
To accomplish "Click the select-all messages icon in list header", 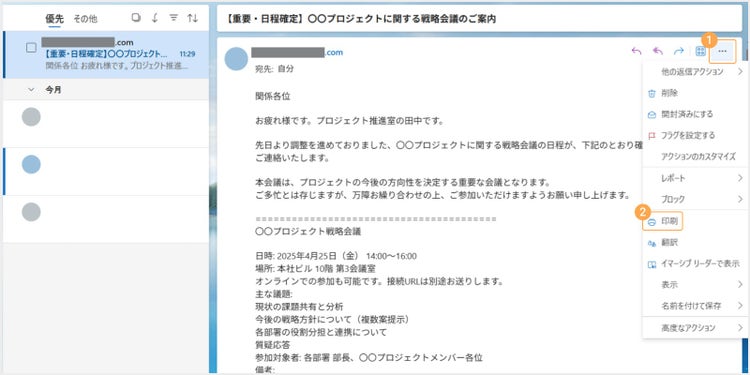I will pos(136,18).
